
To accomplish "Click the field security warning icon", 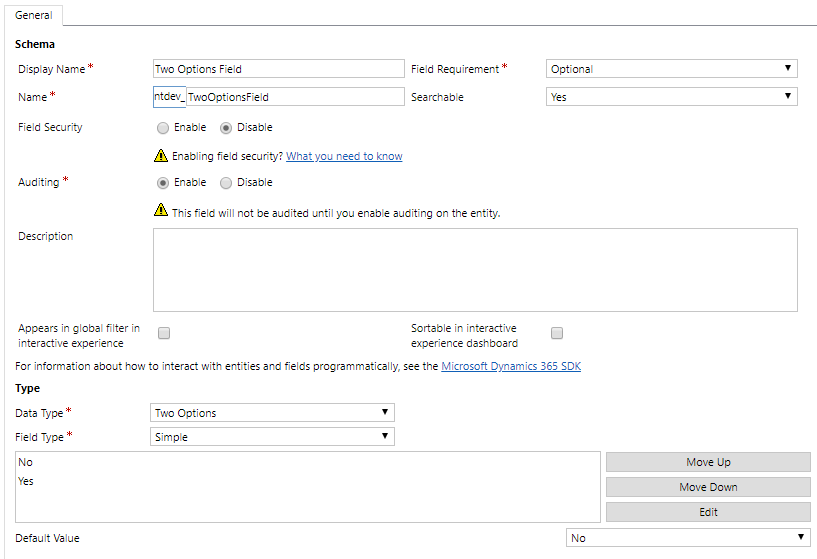I will (160, 156).
